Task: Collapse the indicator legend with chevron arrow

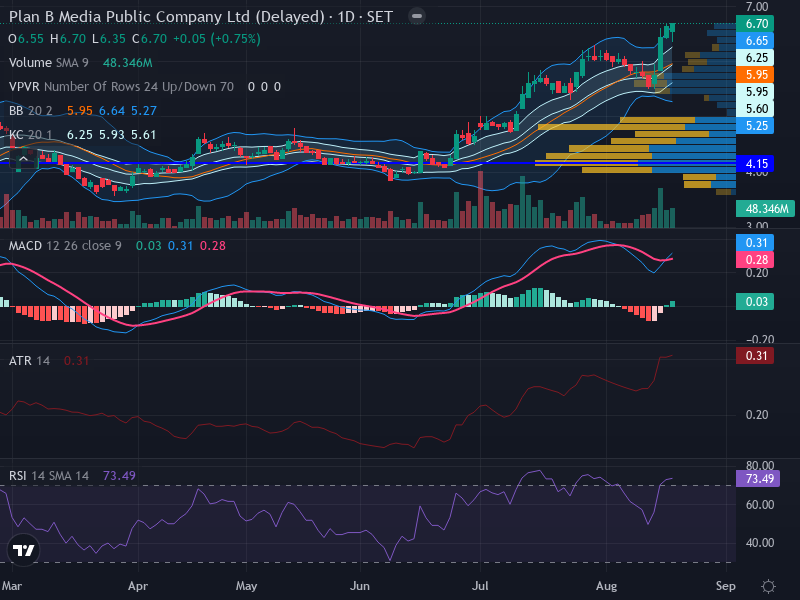Action: point(23,160)
